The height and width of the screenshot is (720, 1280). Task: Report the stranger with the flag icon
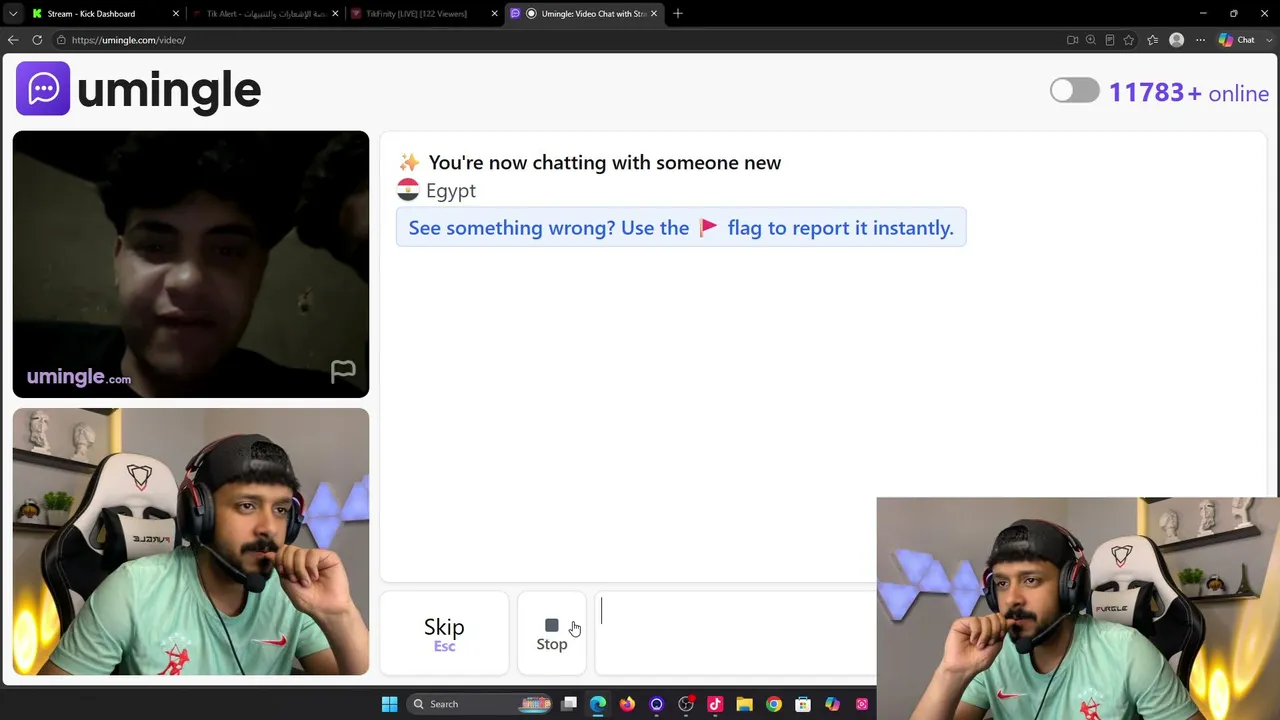tap(343, 372)
